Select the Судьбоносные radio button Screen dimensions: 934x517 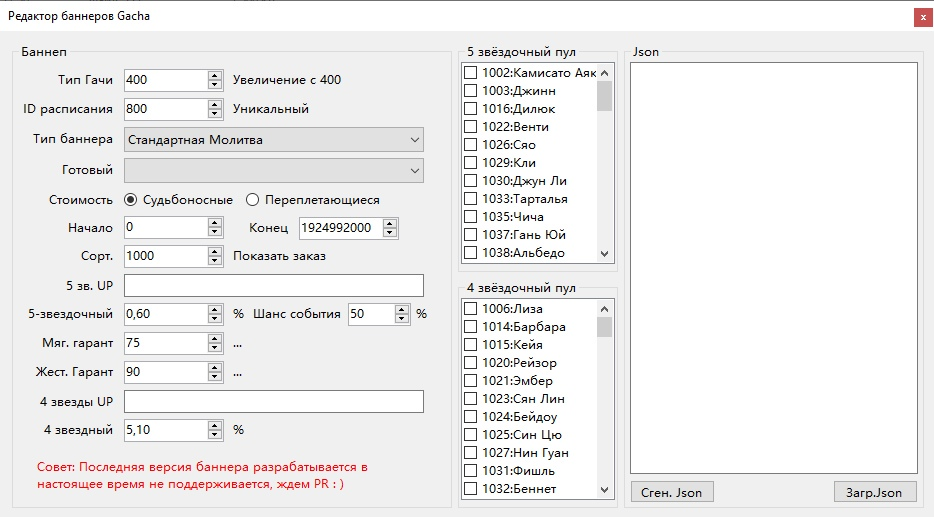(131, 200)
